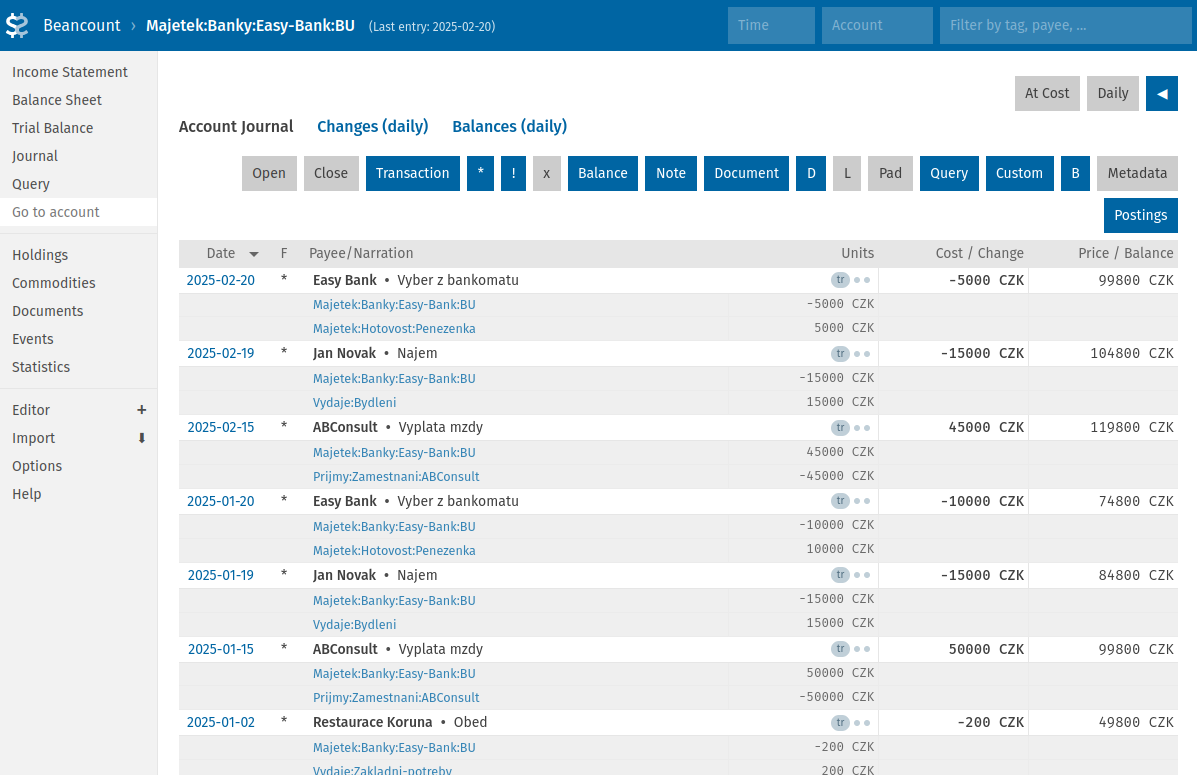1197x775 pixels.
Task: Click the left-arrow chart toggle button
Action: (x=1161, y=93)
